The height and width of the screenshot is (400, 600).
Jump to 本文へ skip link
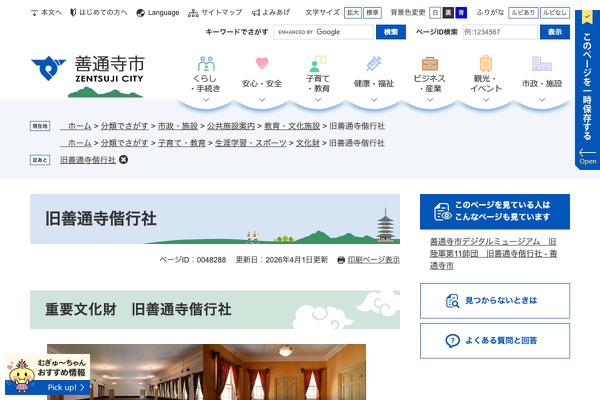(46, 13)
